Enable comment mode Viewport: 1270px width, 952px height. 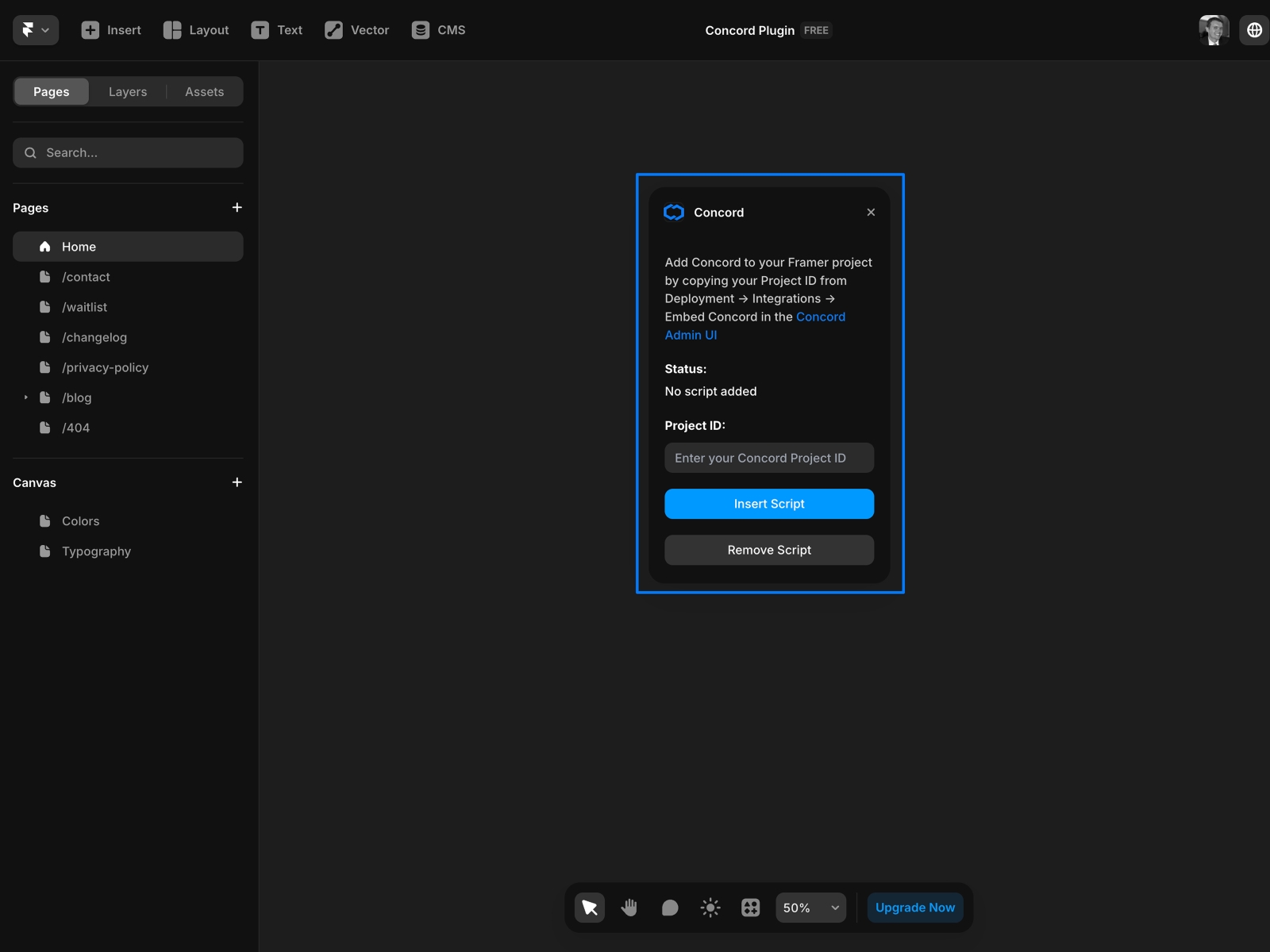pos(669,908)
